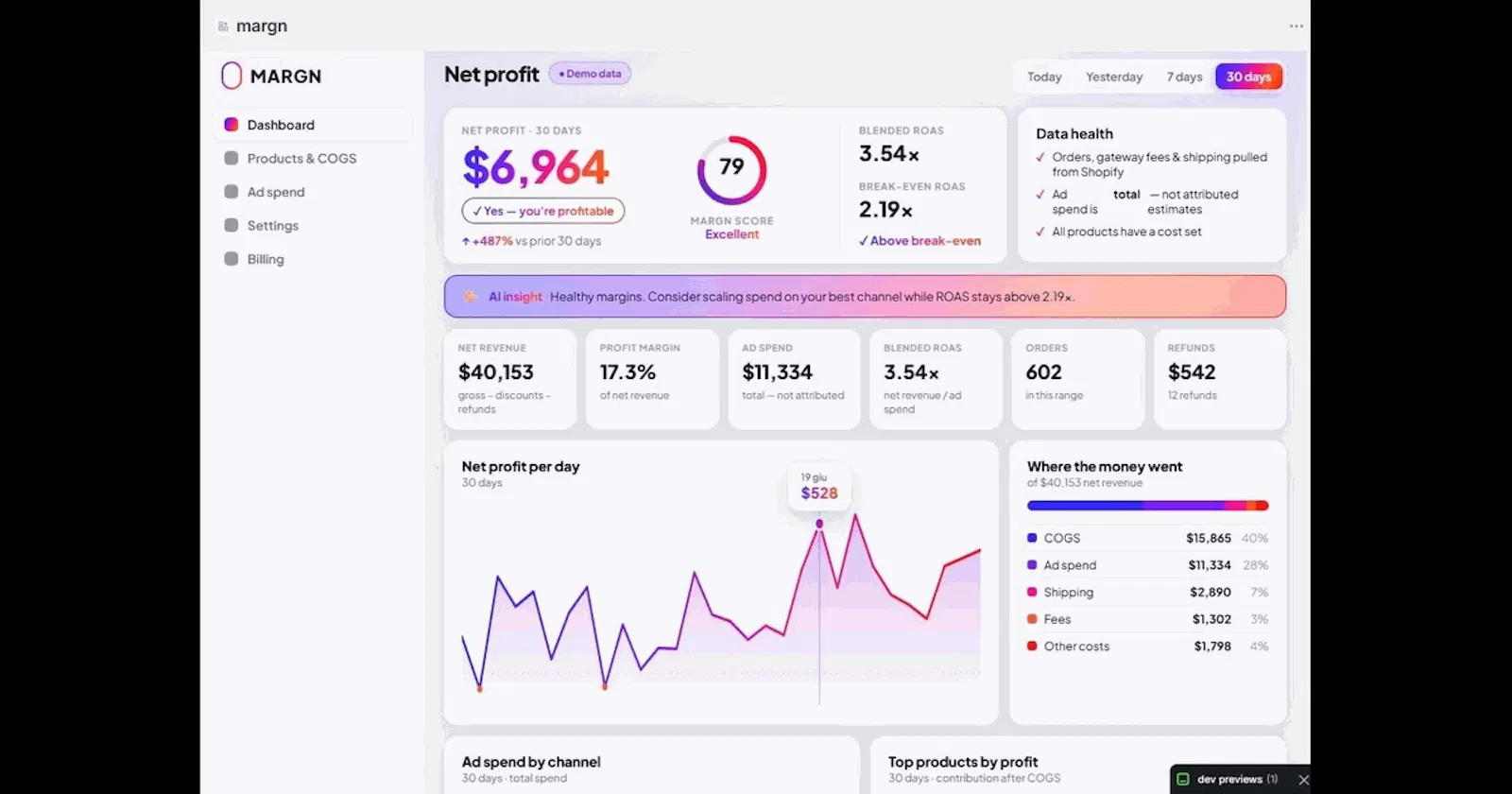Click the Other costs legend color dot
The height and width of the screenshot is (794, 1512).
point(1032,647)
